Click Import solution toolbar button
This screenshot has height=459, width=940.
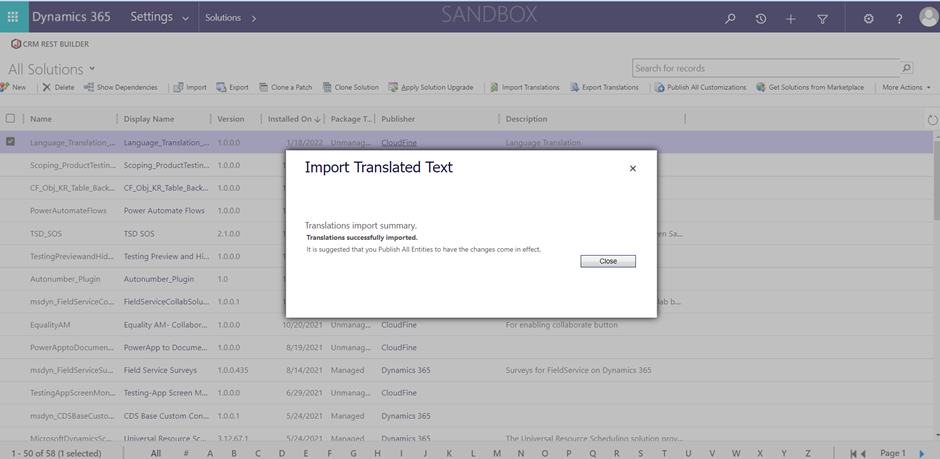click(190, 87)
